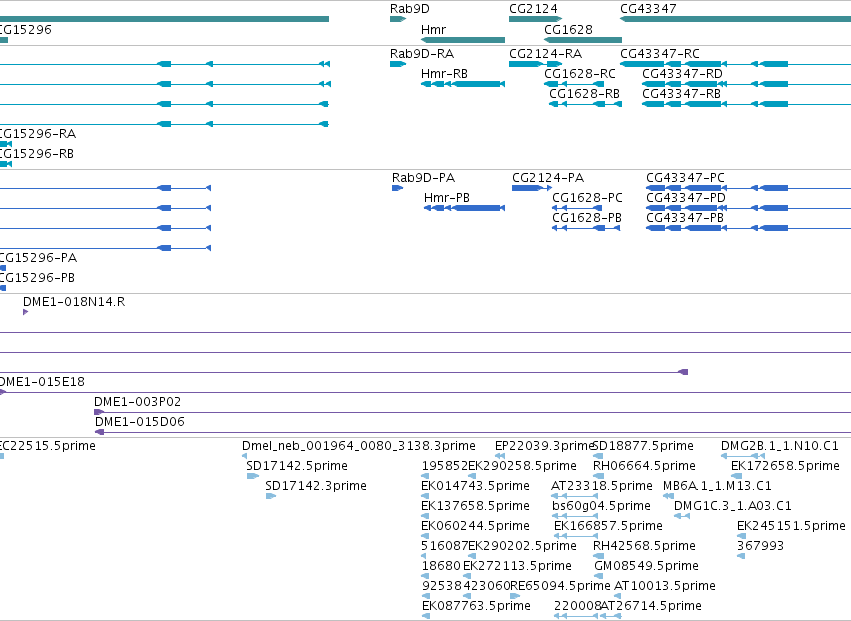Select the 220008 feature label
Viewport: 851px width, 621px height.
577,606
